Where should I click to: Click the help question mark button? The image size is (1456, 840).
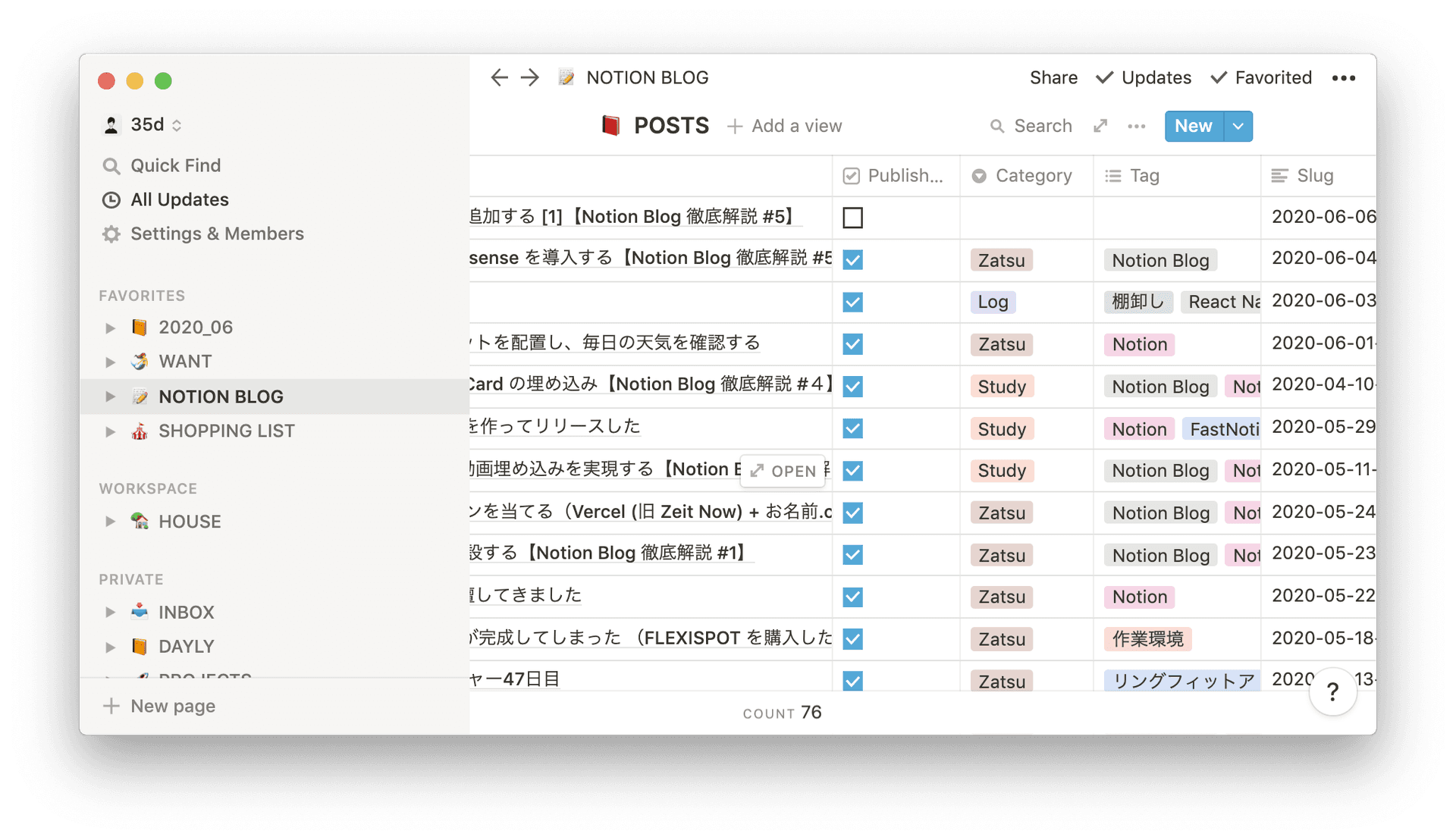point(1332,691)
